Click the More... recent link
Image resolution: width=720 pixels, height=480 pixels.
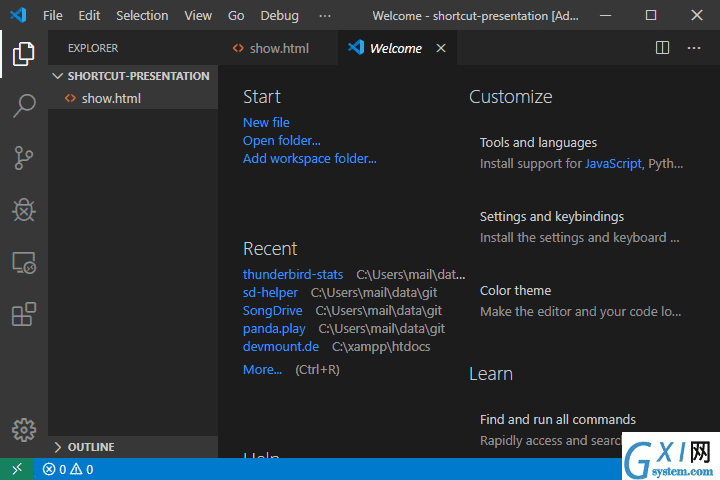pyautogui.click(x=262, y=369)
